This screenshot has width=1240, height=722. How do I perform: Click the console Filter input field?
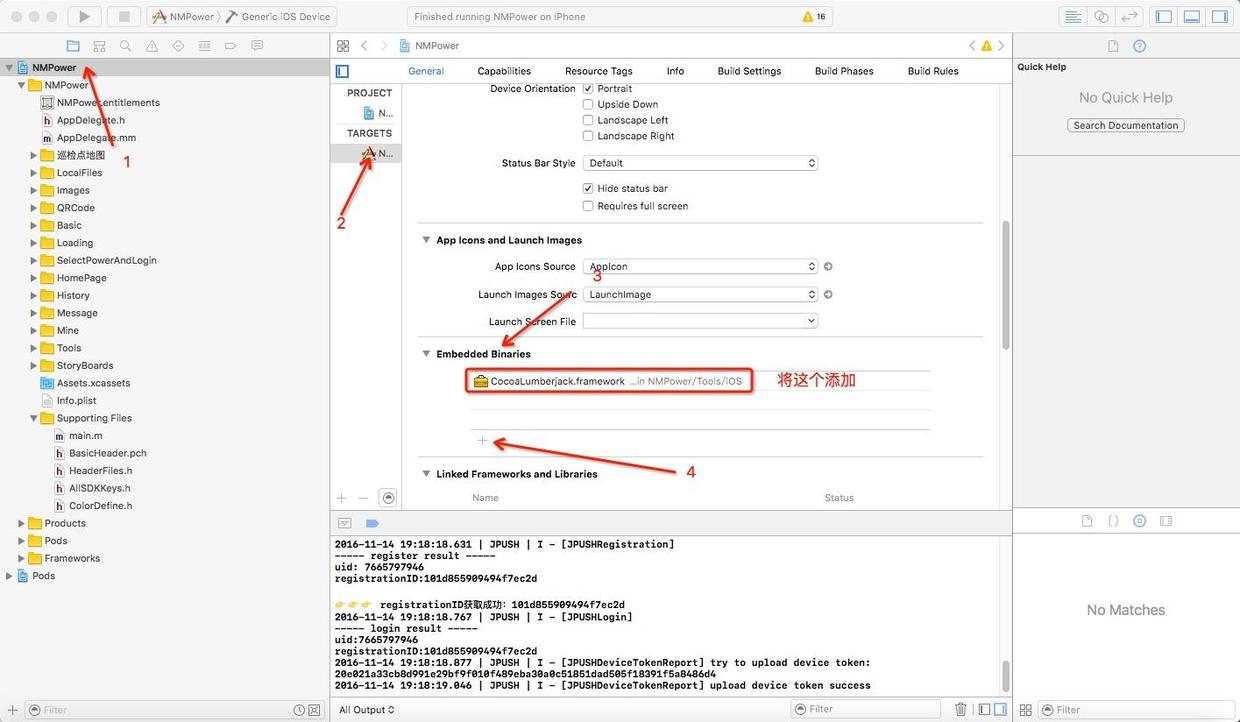(865, 709)
